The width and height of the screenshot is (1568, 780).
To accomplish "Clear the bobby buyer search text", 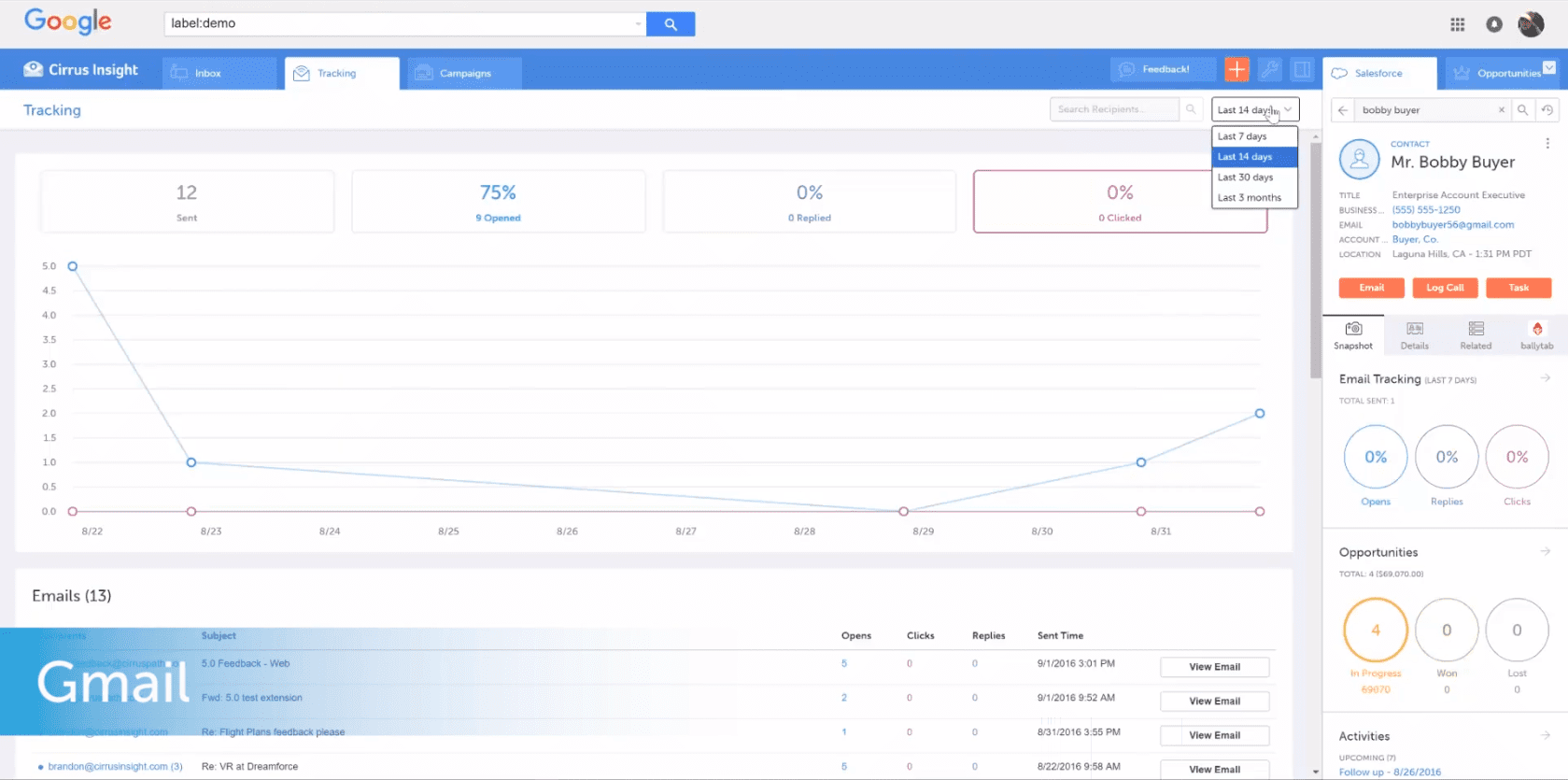I will [x=1502, y=110].
